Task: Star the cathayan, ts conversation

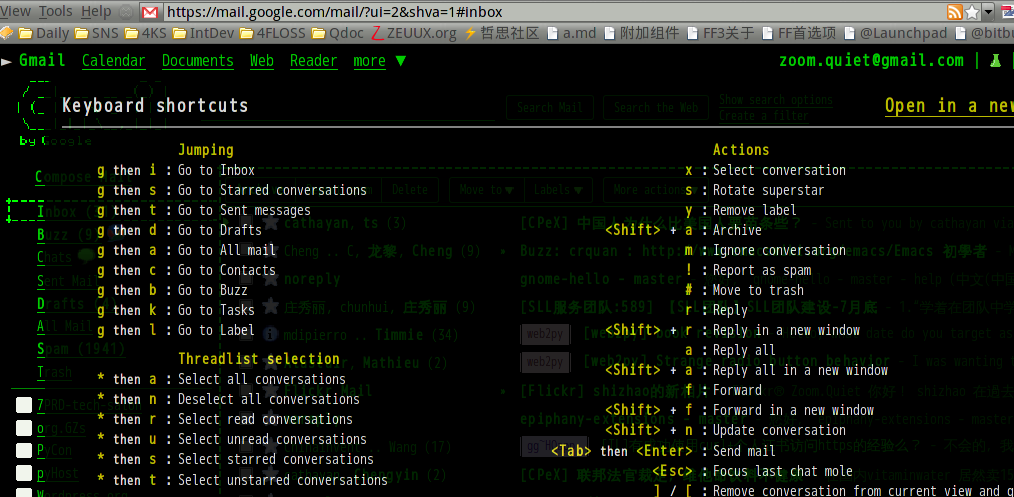Action: point(271,223)
